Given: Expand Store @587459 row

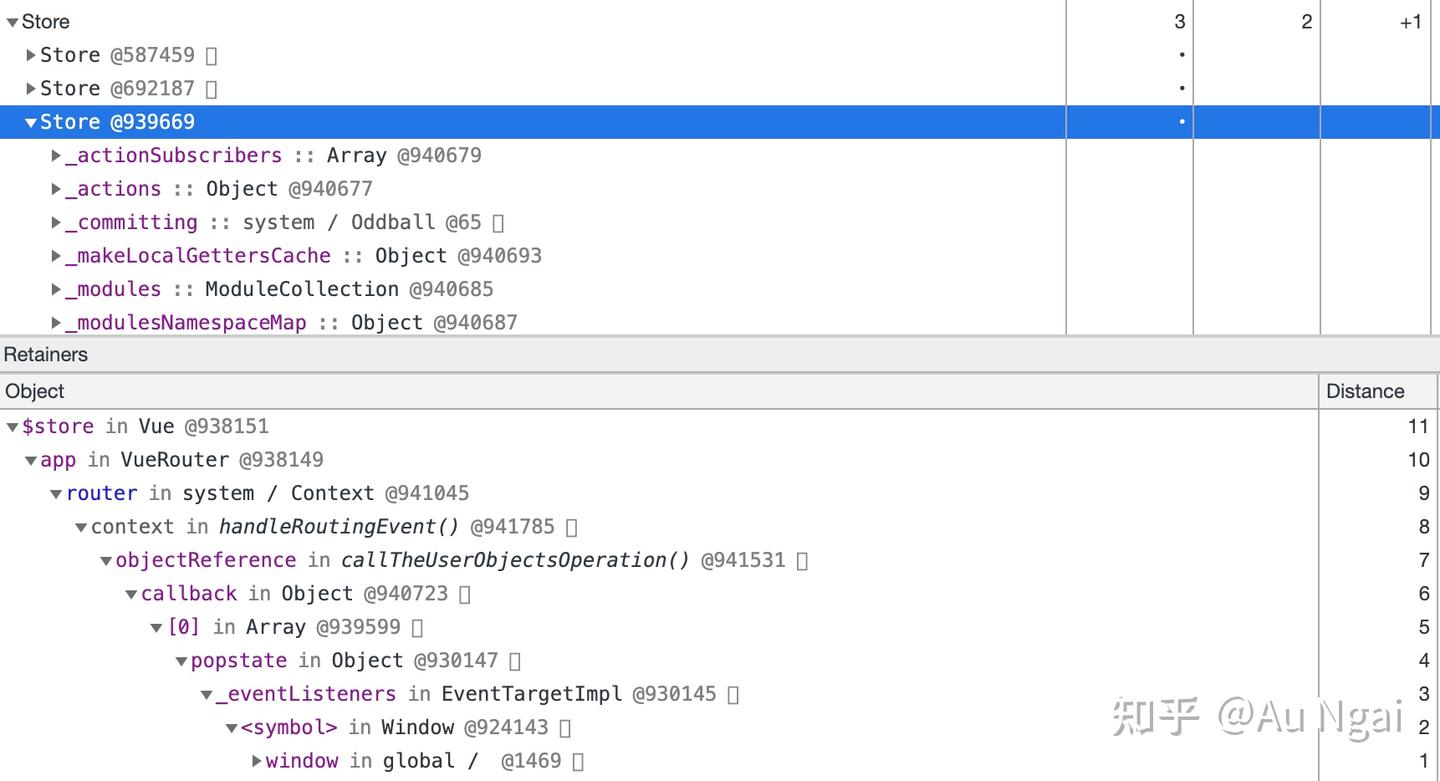Looking at the screenshot, I should pyautogui.click(x=31, y=55).
